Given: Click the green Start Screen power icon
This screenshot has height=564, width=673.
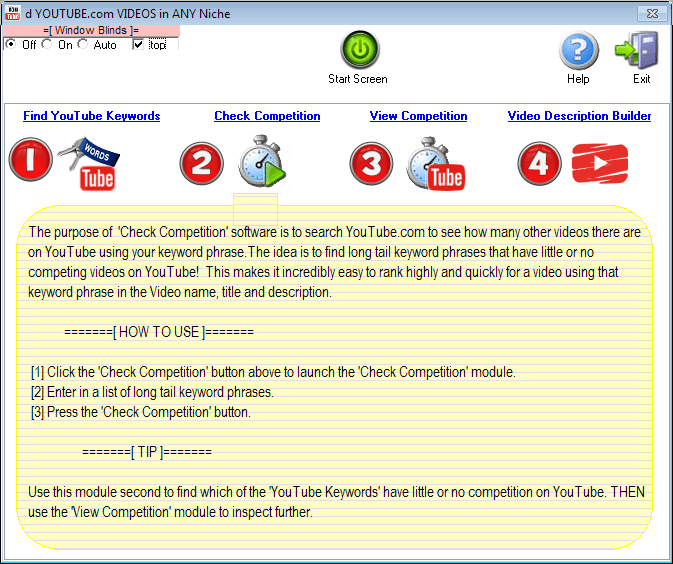Looking at the screenshot, I should [360, 49].
